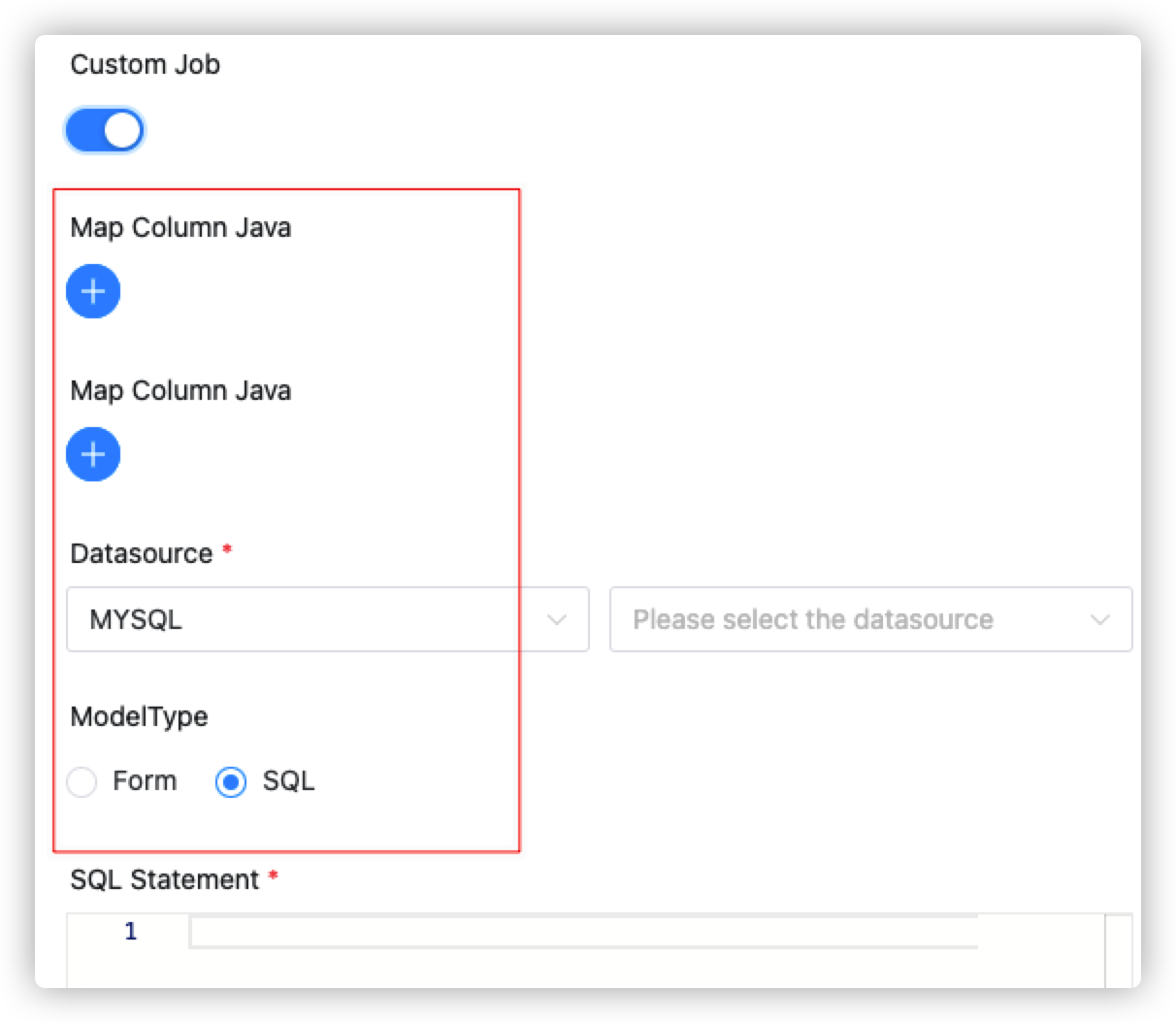Select the SQL radio button under ModelType

[x=230, y=781]
